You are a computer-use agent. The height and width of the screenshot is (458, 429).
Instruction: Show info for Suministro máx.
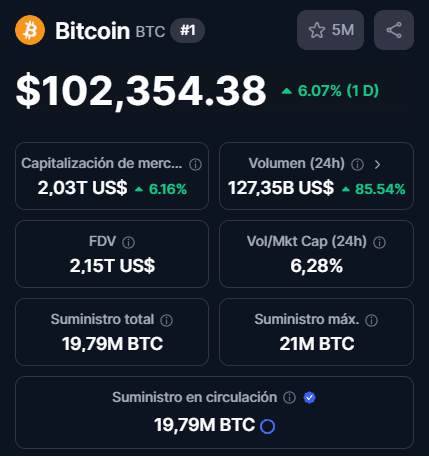tap(371, 320)
